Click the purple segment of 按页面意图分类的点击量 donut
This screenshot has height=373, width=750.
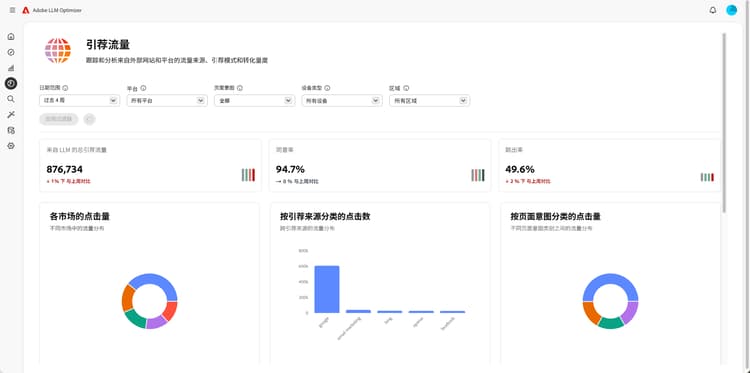631,313
